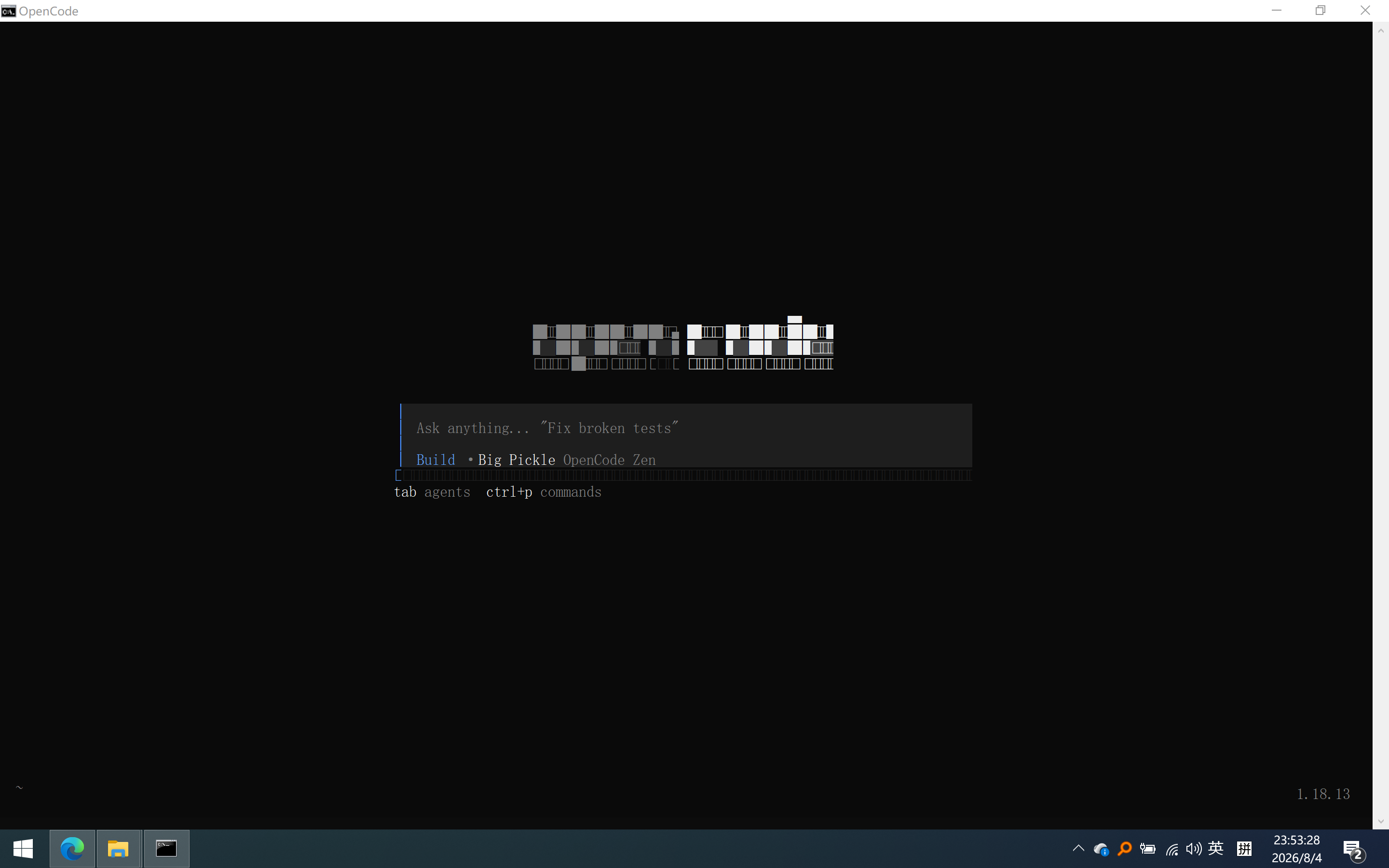Open the Wi-Fi network flyout
The height and width of the screenshot is (868, 1389).
coord(1171,849)
